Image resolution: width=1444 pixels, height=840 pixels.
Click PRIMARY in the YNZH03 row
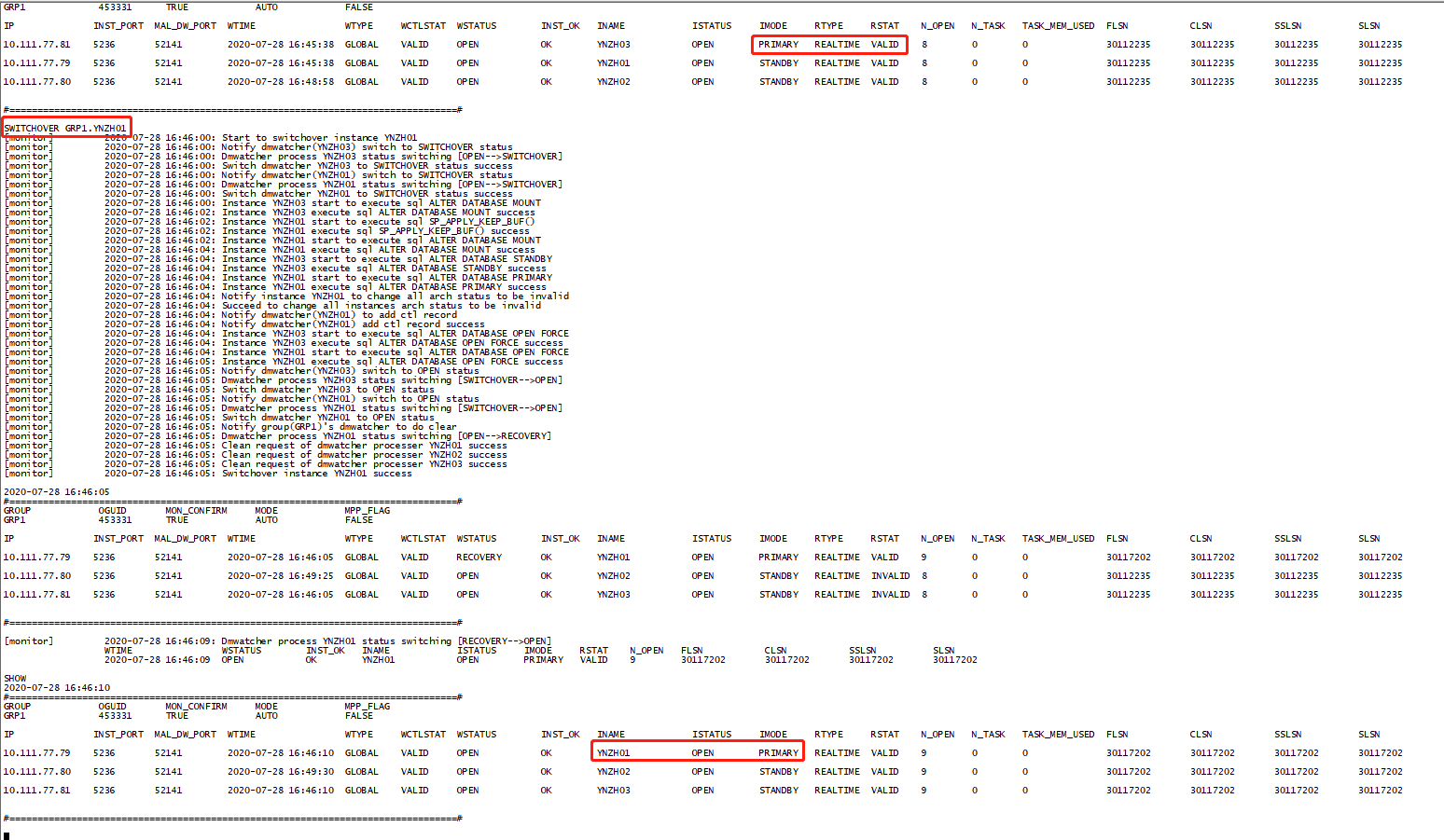[x=778, y=45]
